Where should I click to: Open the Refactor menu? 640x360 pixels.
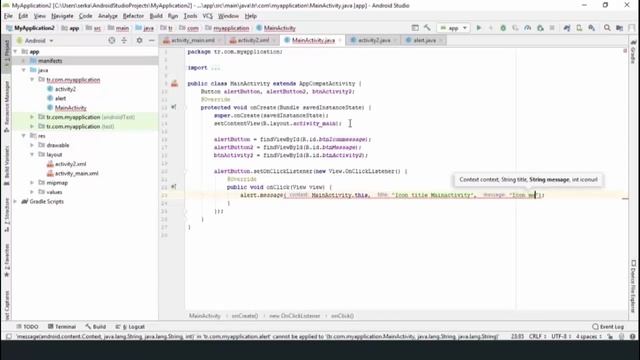133,16
